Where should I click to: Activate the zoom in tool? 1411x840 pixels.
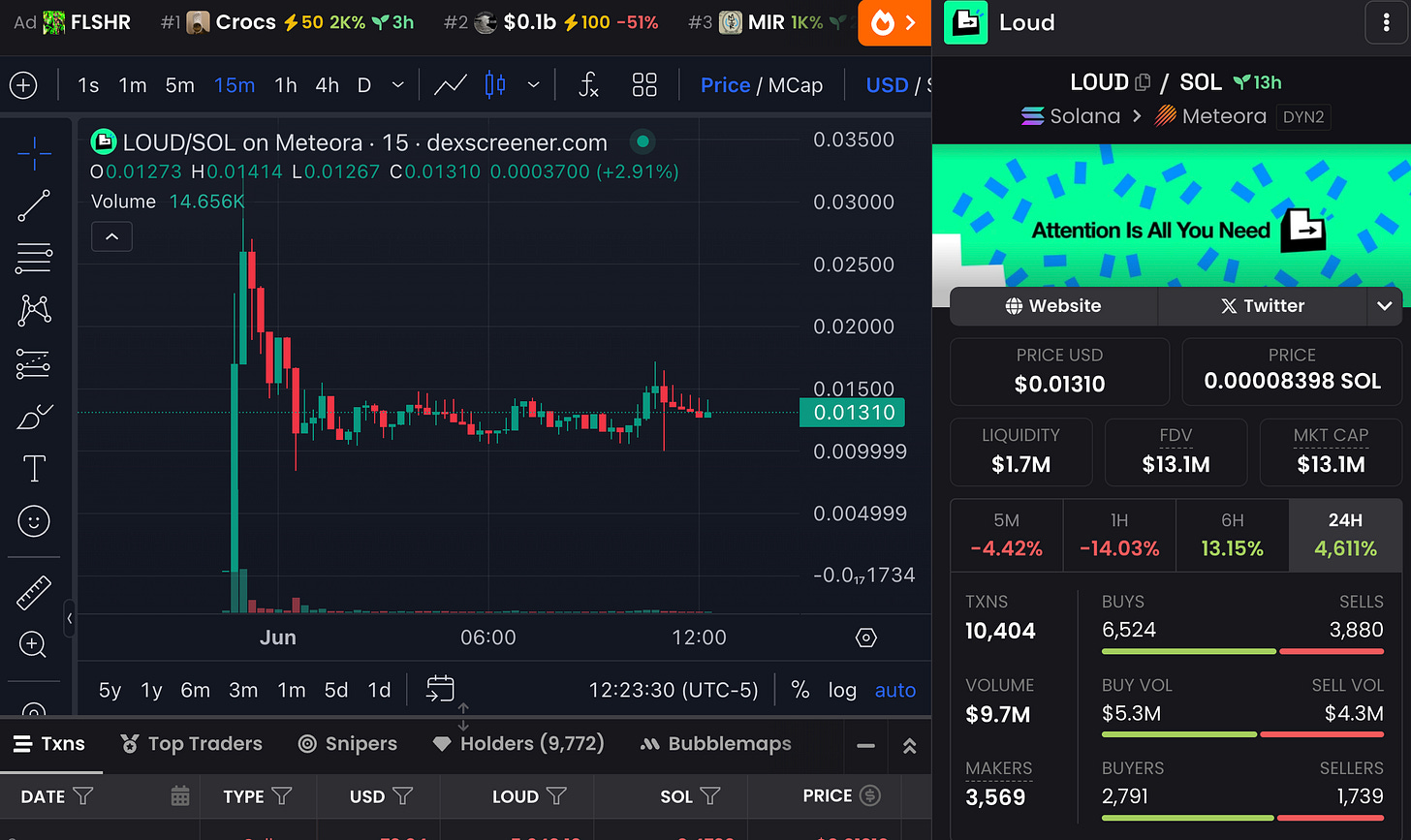tap(34, 644)
